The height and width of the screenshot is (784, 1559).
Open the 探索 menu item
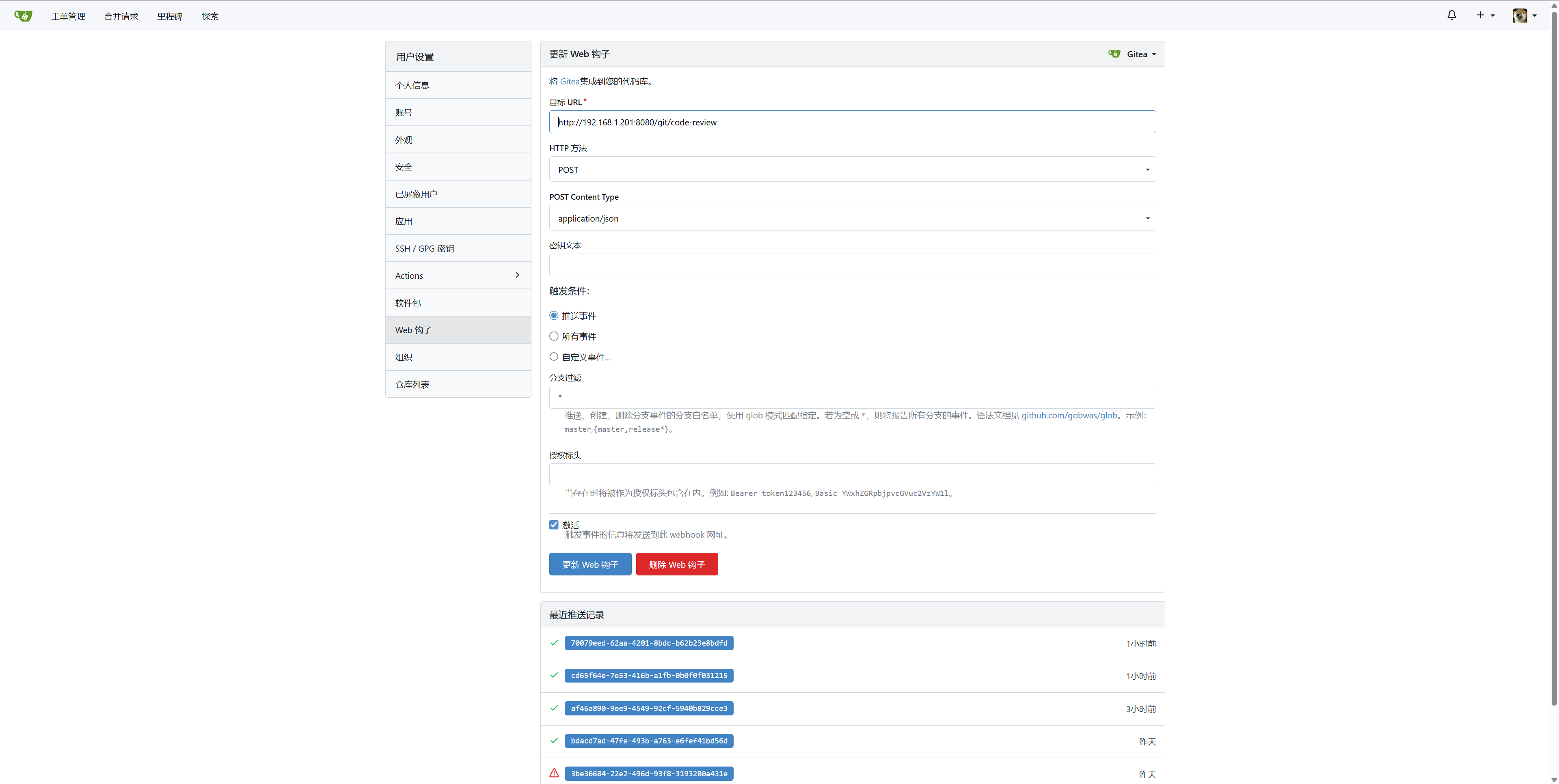tap(210, 16)
